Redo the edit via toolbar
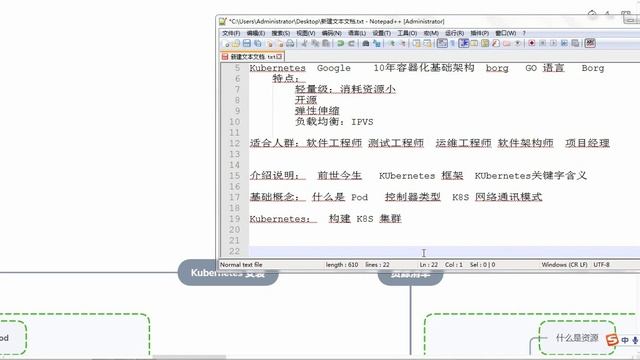This screenshot has width=640, height=360. (x=351, y=43)
